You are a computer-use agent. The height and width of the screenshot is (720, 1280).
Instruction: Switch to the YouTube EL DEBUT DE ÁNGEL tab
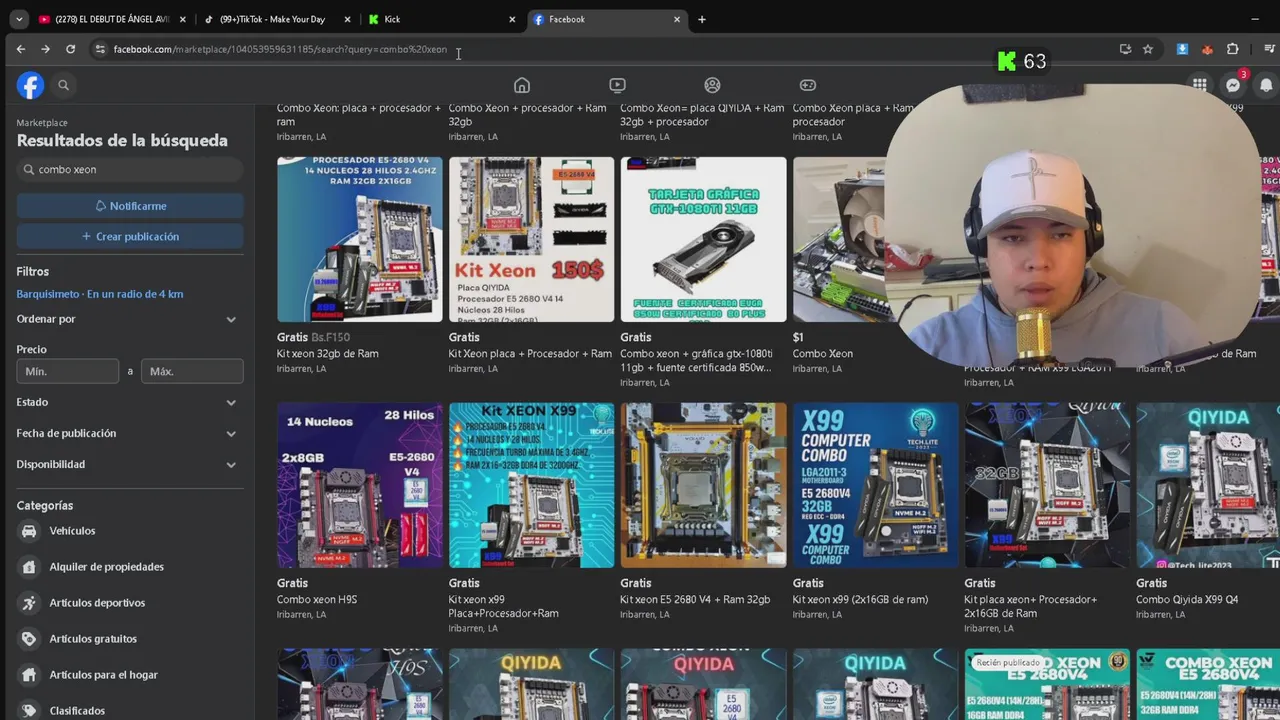112,19
